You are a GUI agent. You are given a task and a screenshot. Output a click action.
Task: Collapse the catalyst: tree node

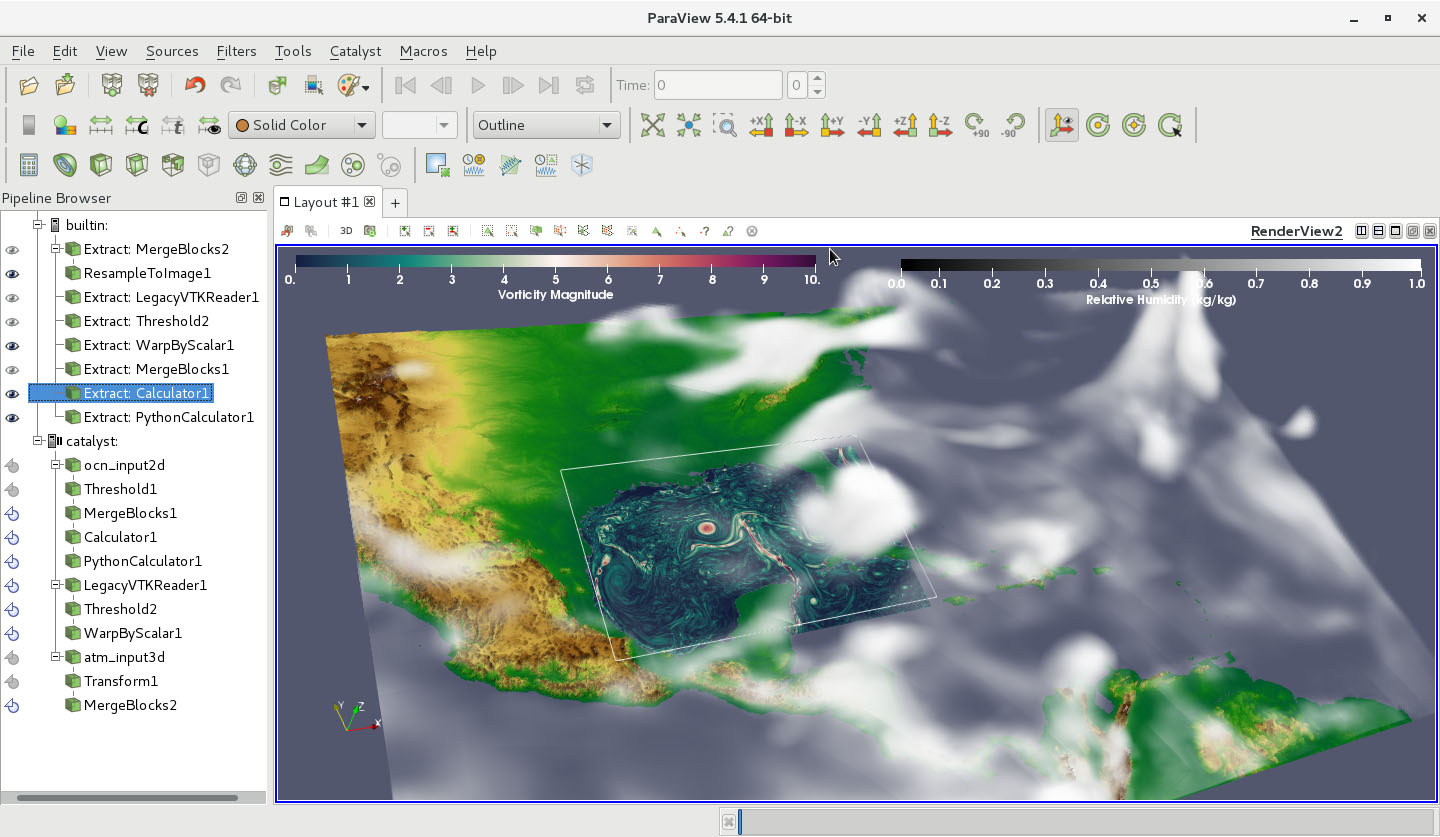point(39,441)
